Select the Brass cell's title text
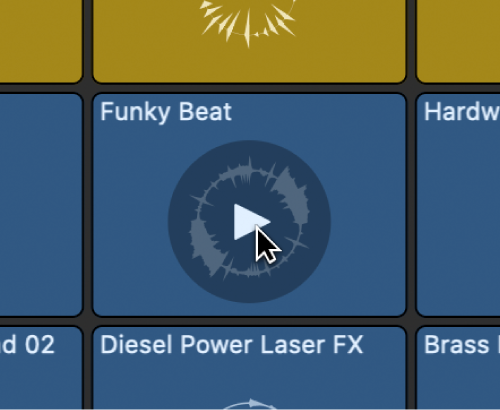Viewport: 500px width, 410px height. pyautogui.click(x=462, y=345)
